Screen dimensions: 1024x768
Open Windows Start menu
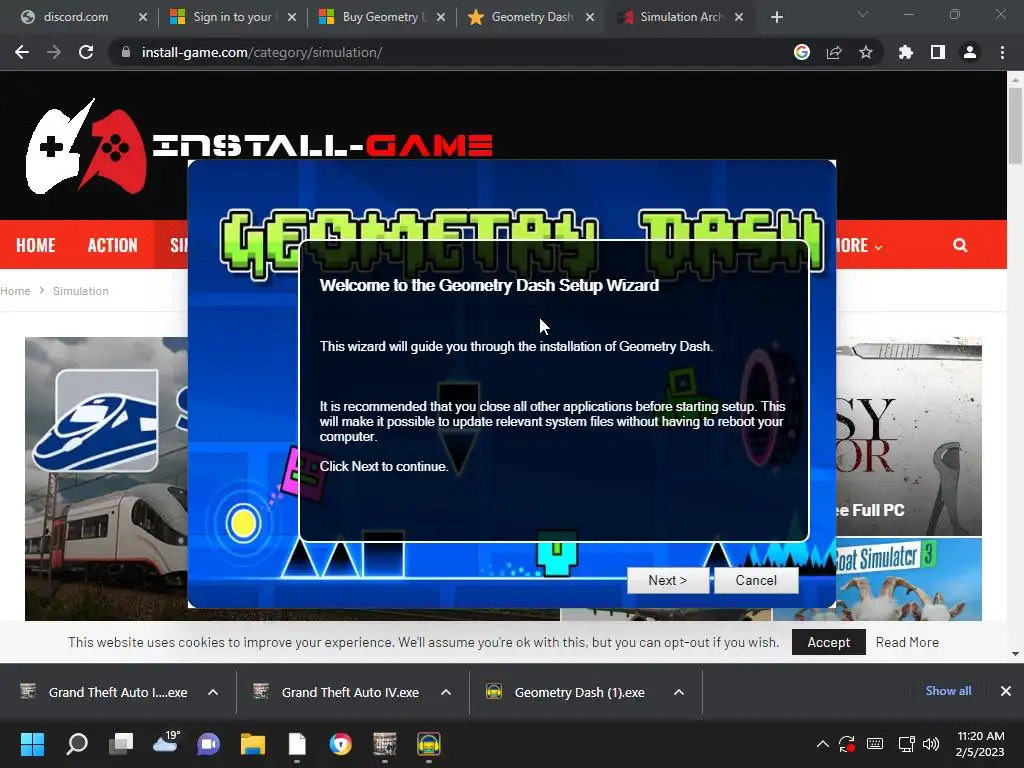click(x=33, y=744)
